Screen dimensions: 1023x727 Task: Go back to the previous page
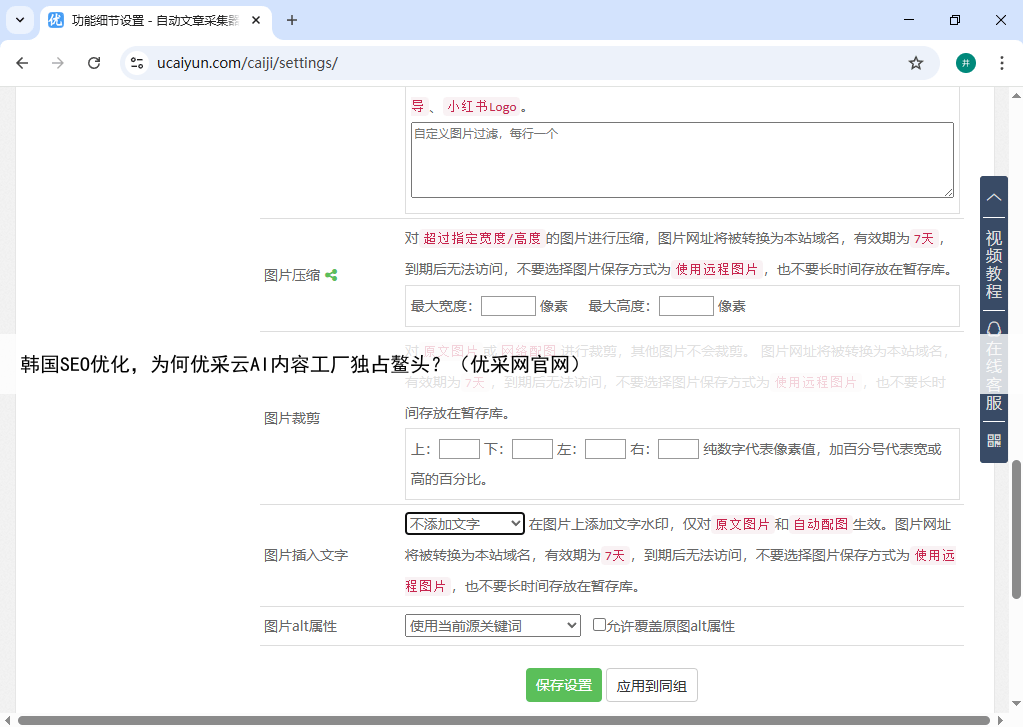click(x=22, y=63)
